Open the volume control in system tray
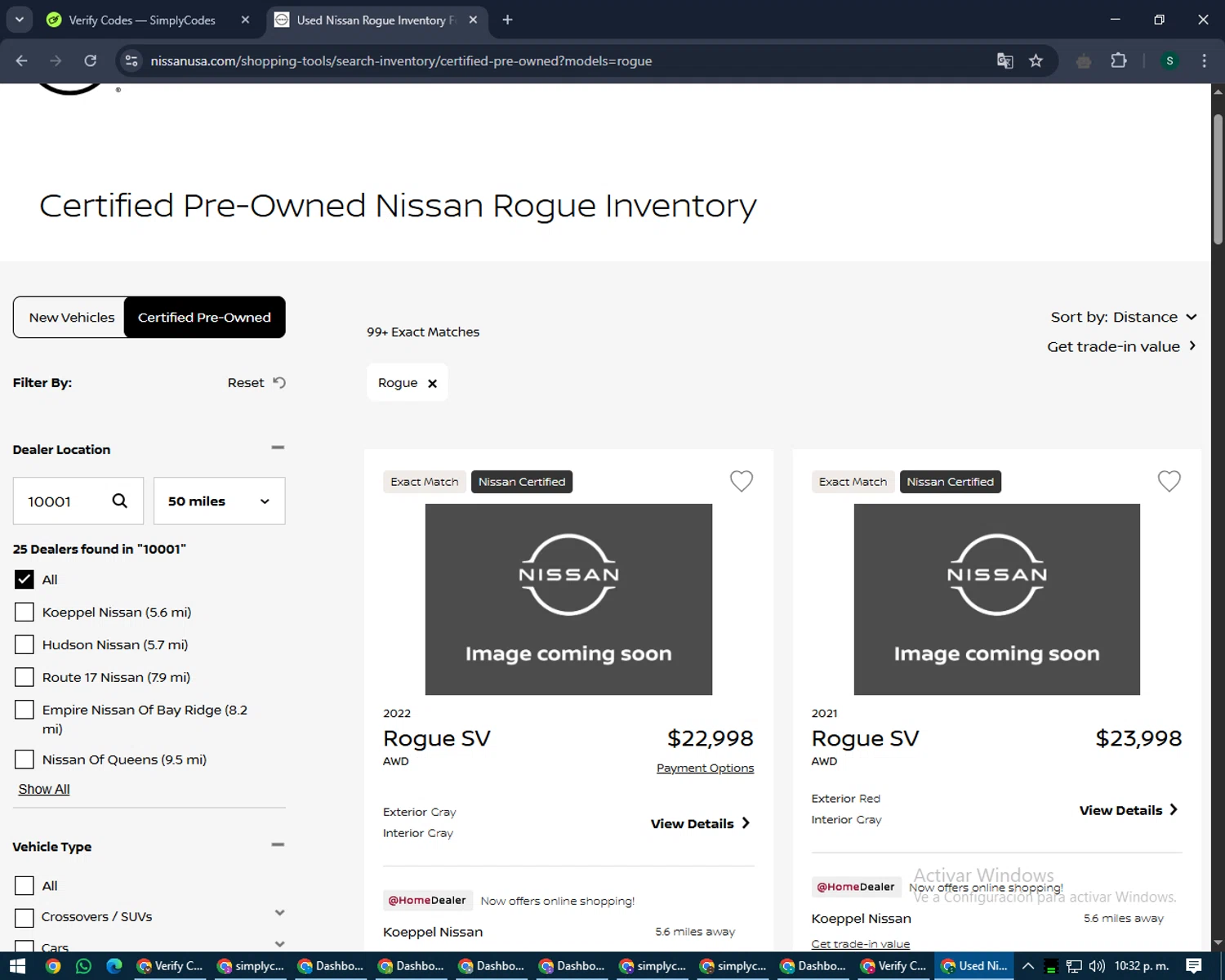Screen dimensions: 1225x980 pyautogui.click(x=1097, y=966)
